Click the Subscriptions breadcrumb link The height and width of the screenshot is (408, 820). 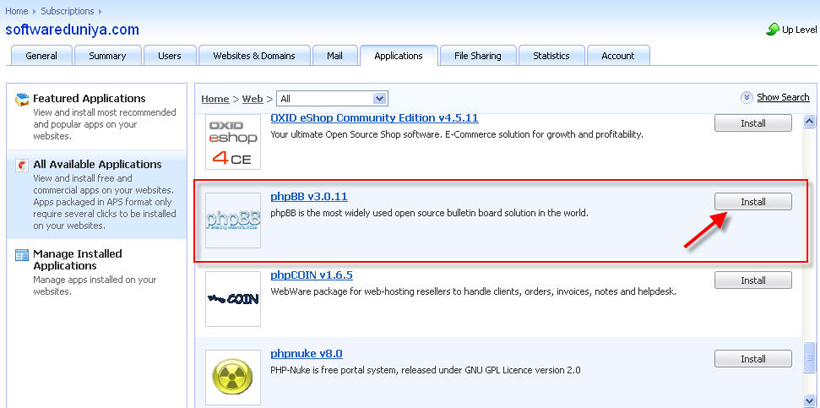tap(67, 10)
